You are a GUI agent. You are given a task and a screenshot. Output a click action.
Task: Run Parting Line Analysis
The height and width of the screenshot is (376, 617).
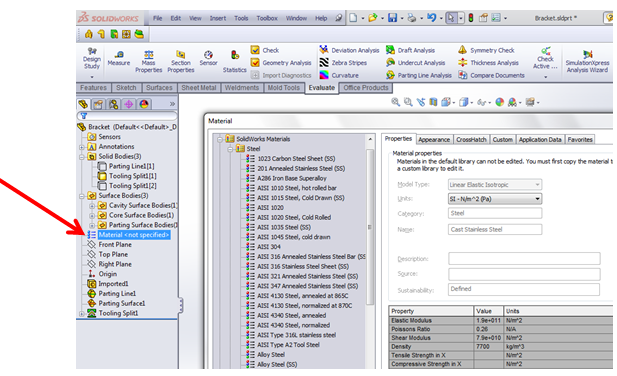419,75
